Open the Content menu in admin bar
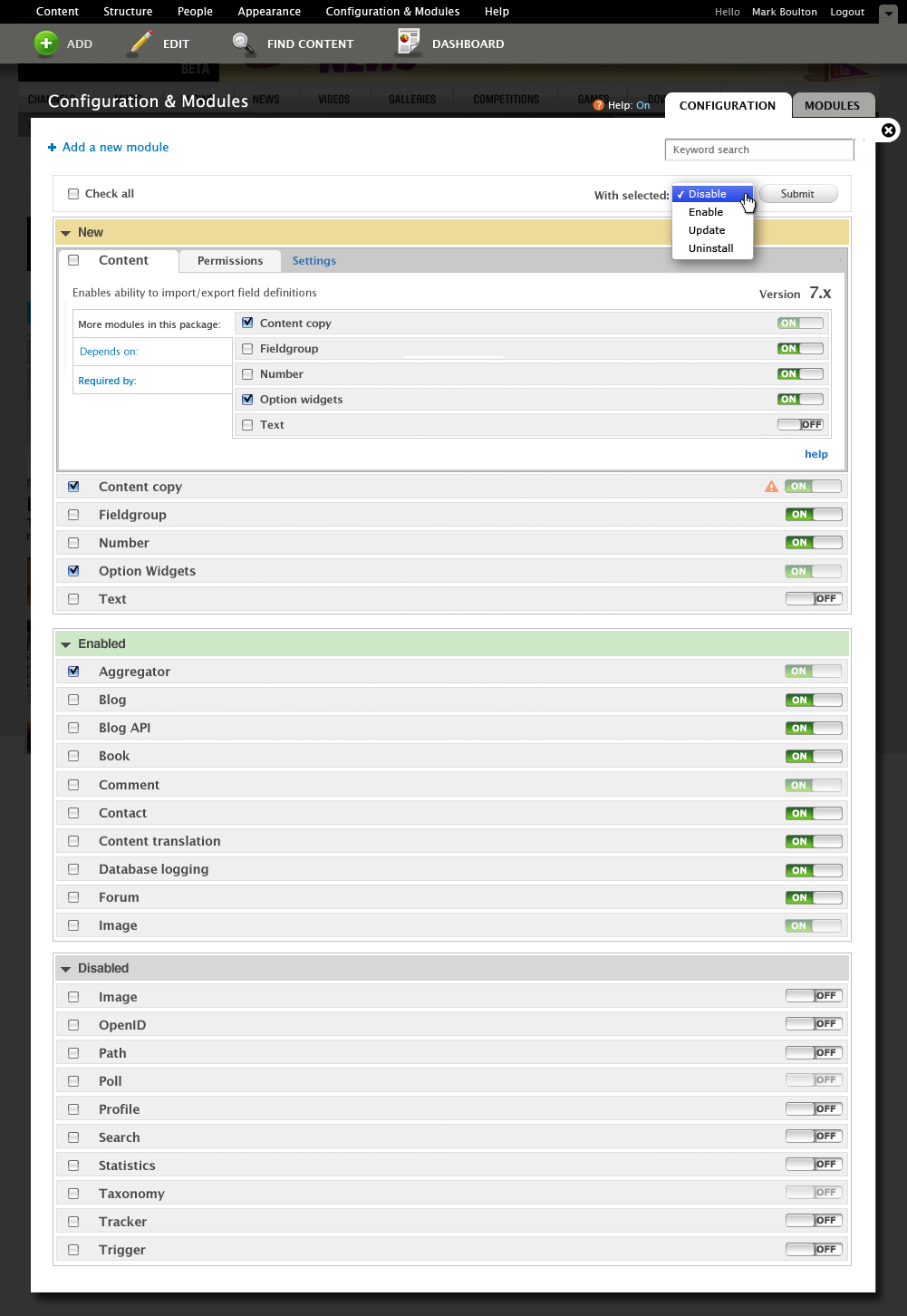 [x=57, y=12]
